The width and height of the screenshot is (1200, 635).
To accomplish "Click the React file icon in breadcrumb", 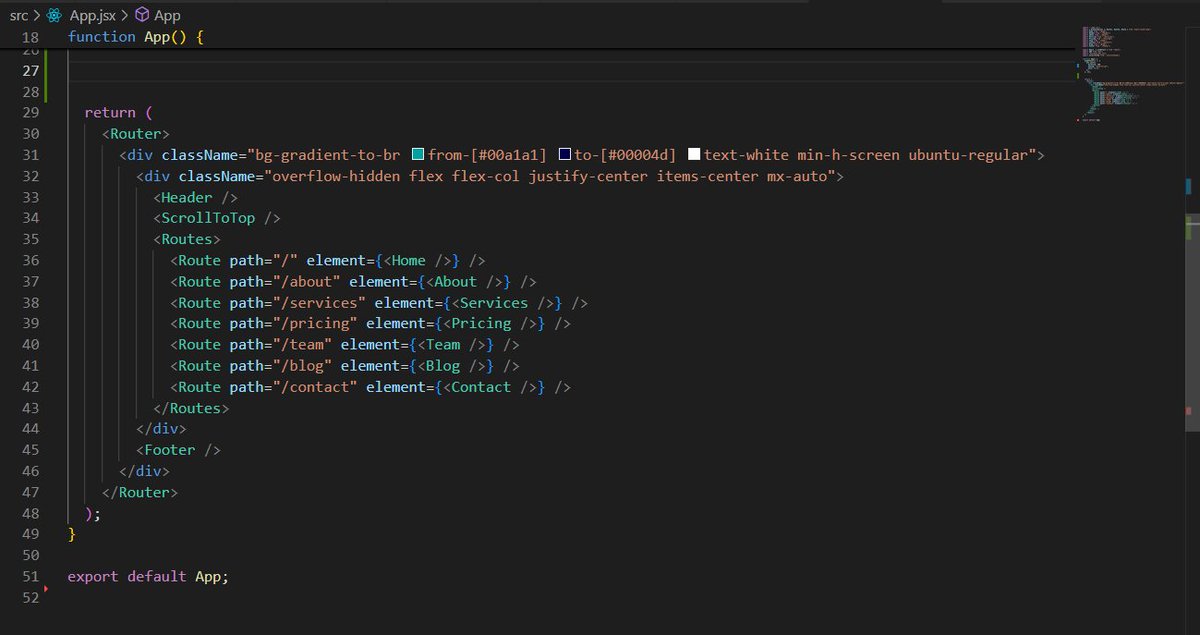I will pyautogui.click(x=56, y=15).
